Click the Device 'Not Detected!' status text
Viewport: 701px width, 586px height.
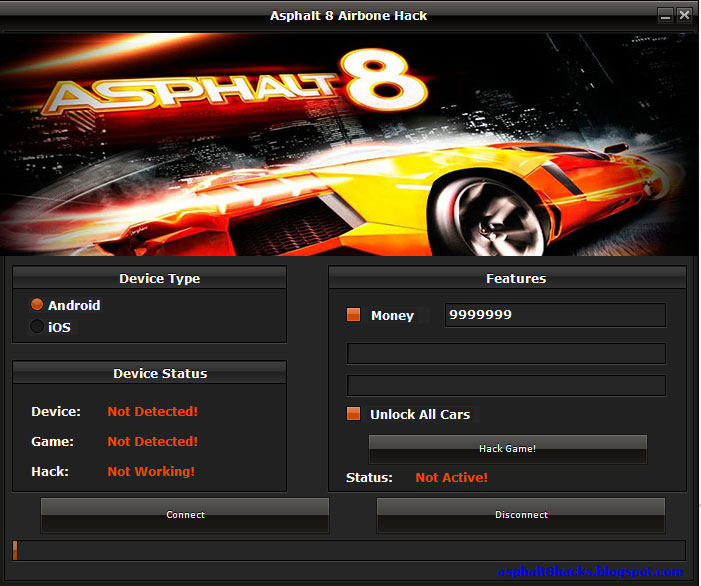coord(152,412)
